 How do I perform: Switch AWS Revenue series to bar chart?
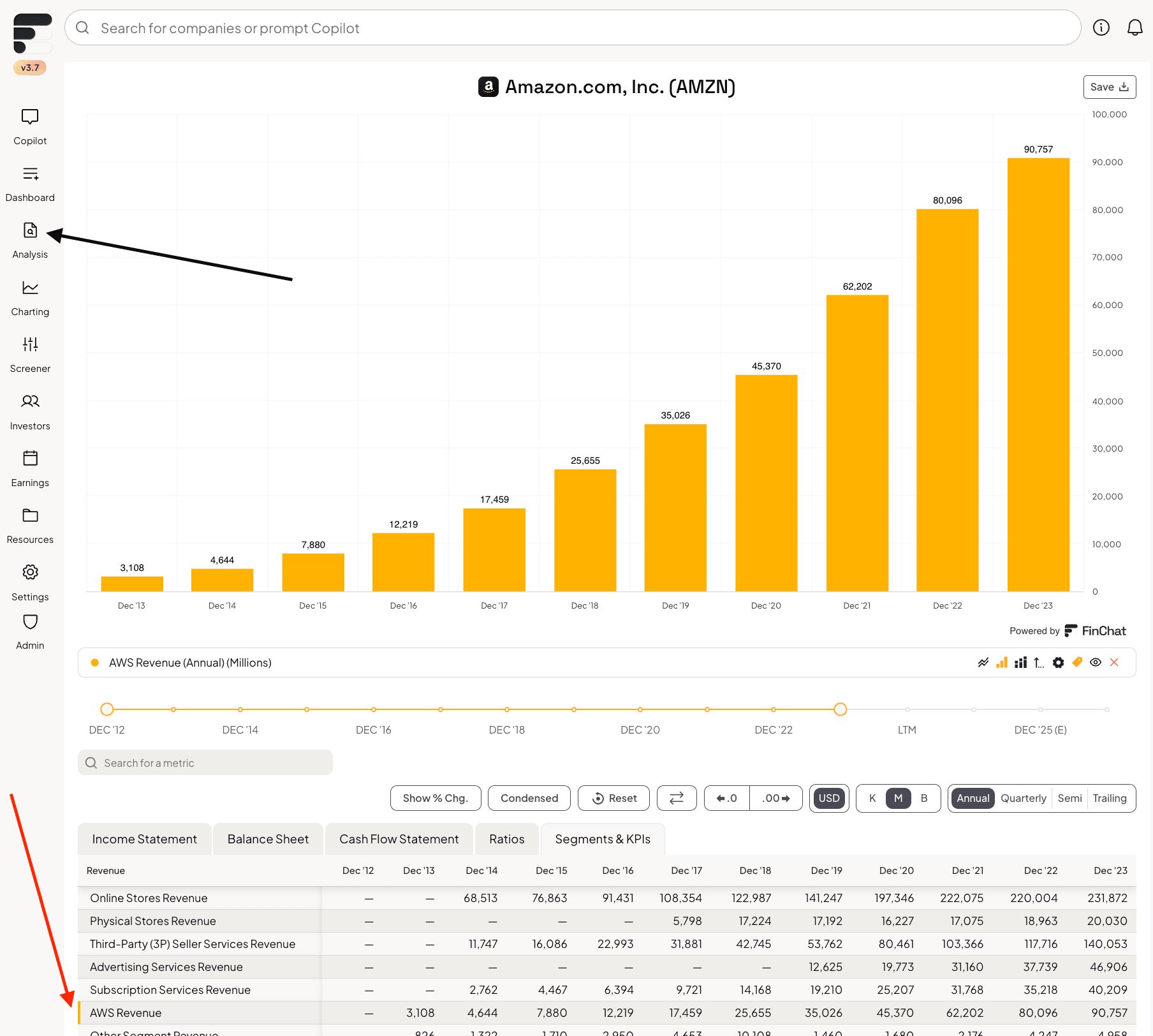[x=1002, y=663]
